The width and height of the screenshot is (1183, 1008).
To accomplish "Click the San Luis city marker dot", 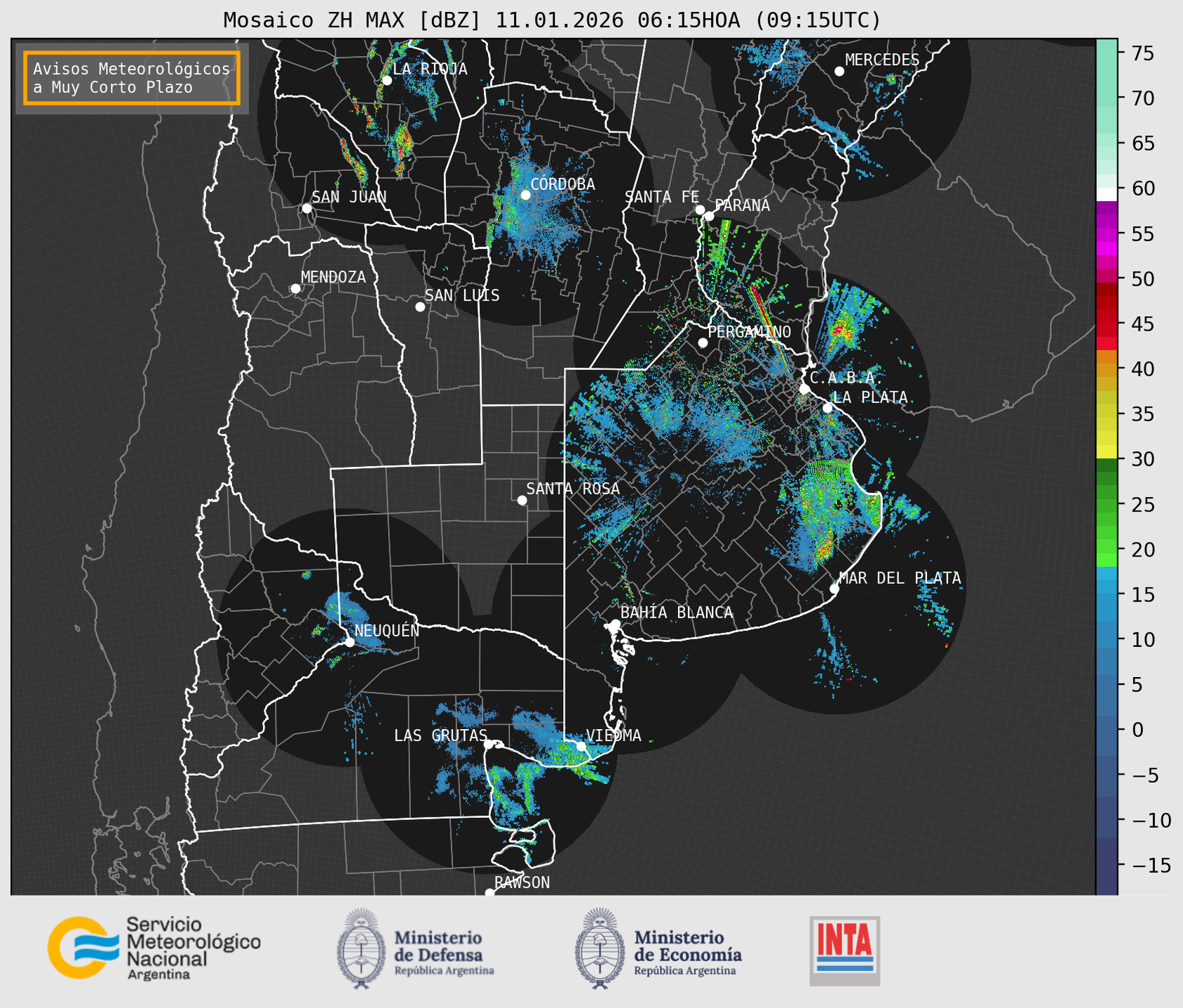I will (420, 307).
